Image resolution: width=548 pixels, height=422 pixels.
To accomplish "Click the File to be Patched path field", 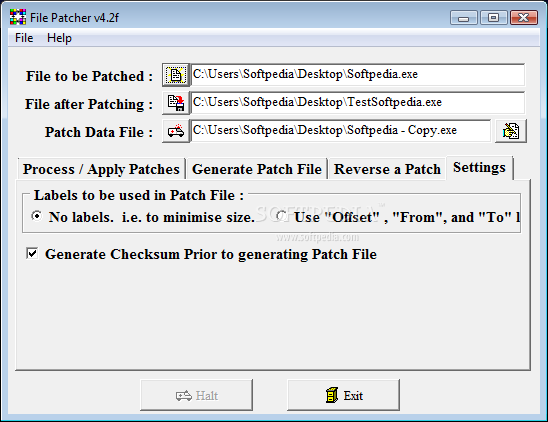I will pos(358,75).
